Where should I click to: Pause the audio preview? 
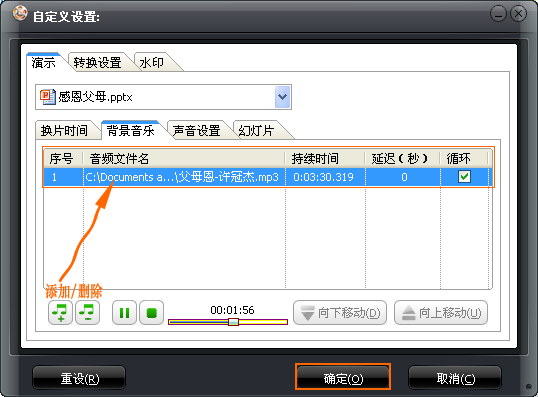tap(124, 312)
